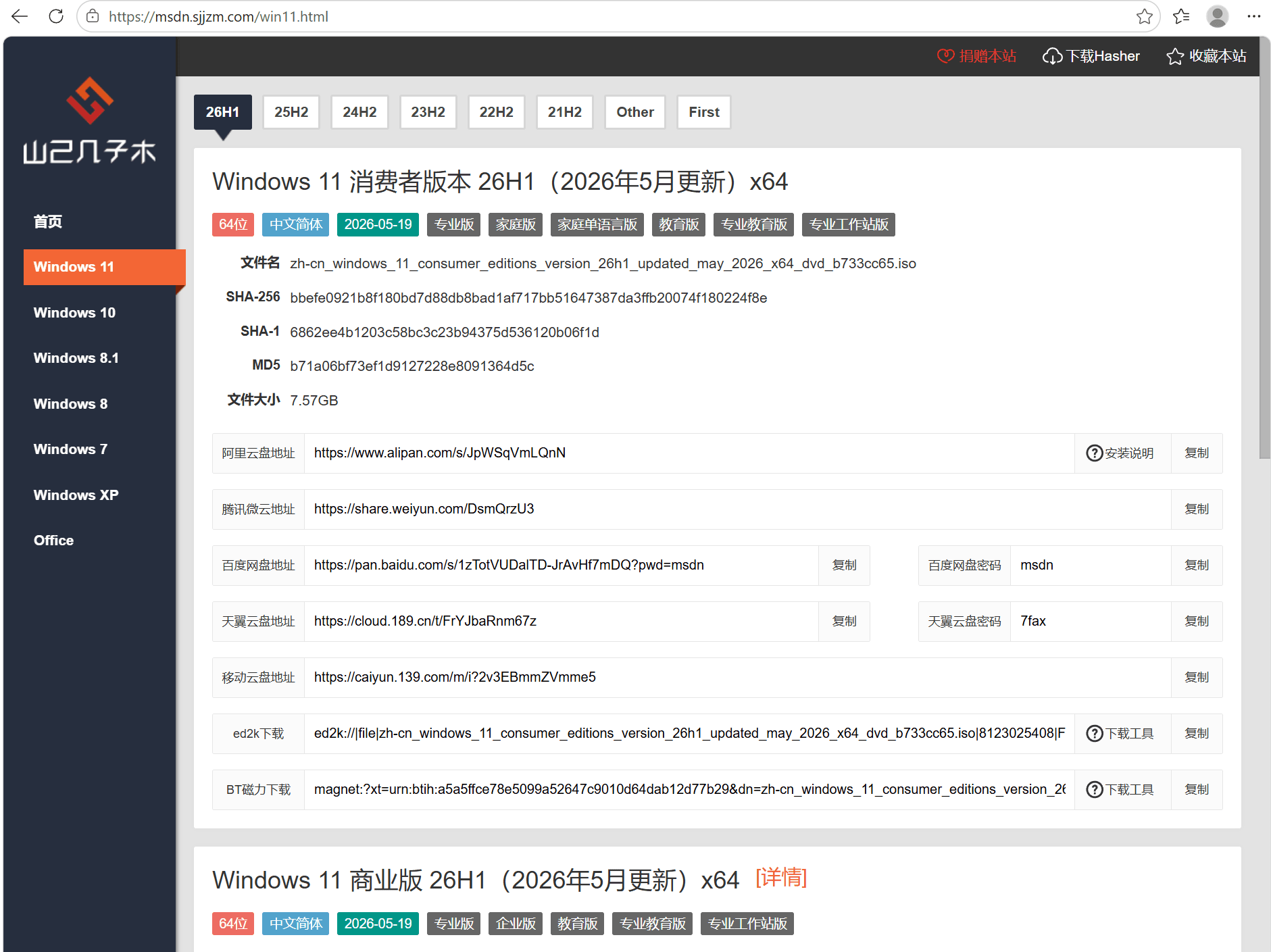Switch to the 23H2 tab
The width and height of the screenshot is (1271, 952).
point(428,112)
